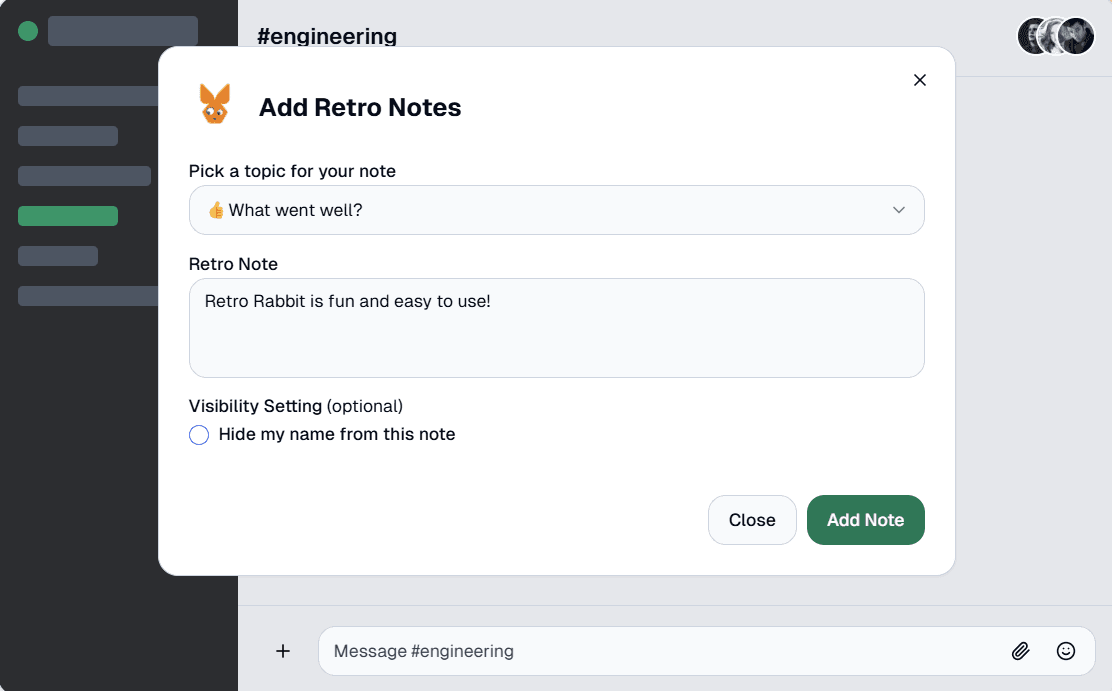The image size is (1112, 691).
Task: Click the thumbs up emoji in topic field
Action: [216, 210]
